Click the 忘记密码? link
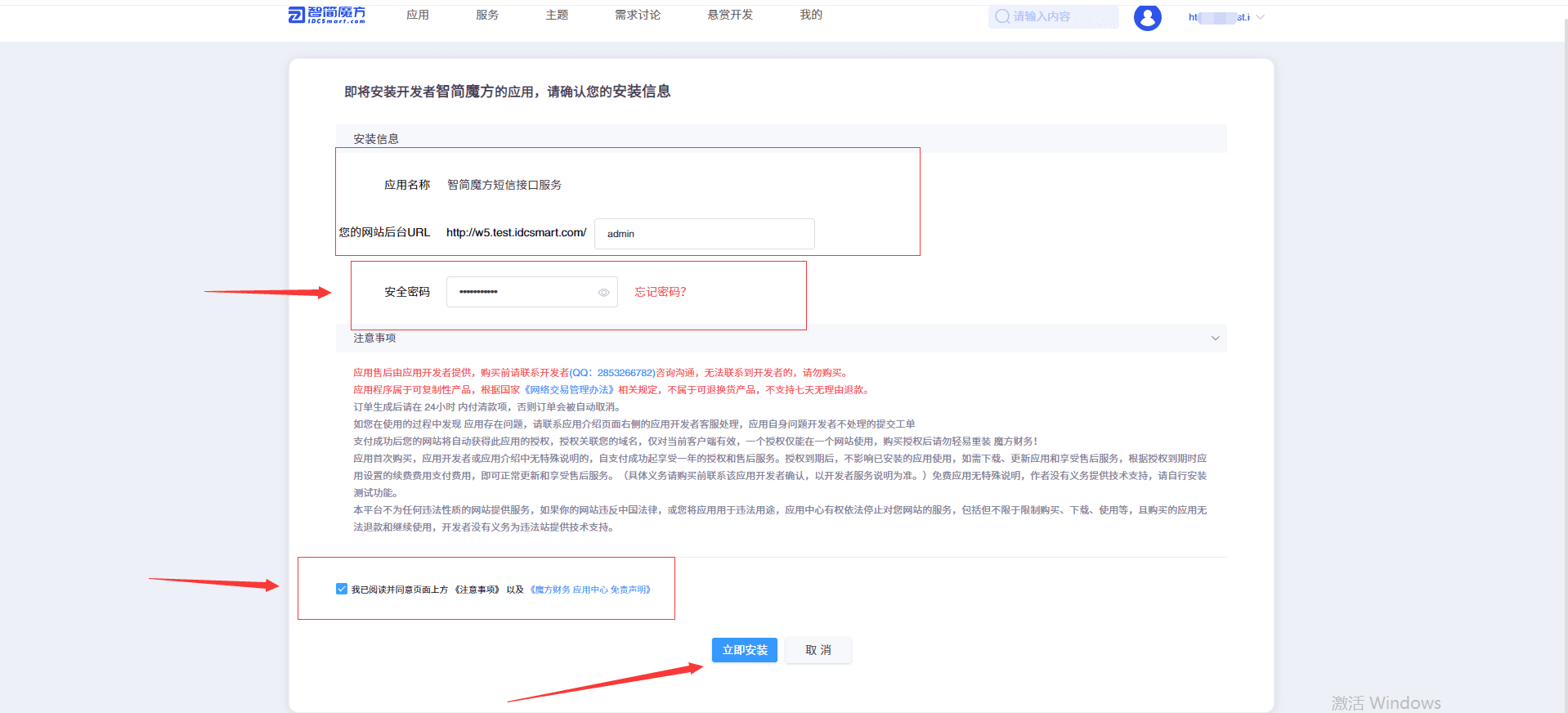Viewport: 1568px width, 713px height. pyautogui.click(x=661, y=292)
